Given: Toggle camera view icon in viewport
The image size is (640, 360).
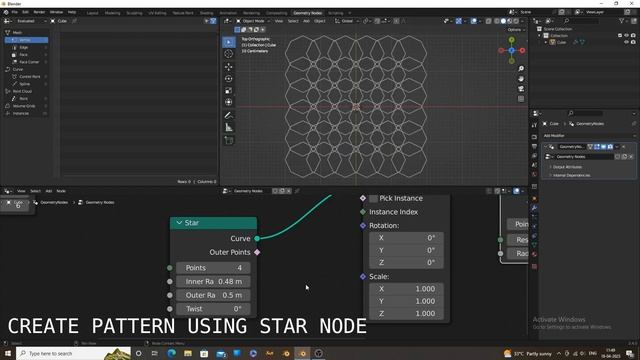Looking at the screenshot, I should click(521, 89).
